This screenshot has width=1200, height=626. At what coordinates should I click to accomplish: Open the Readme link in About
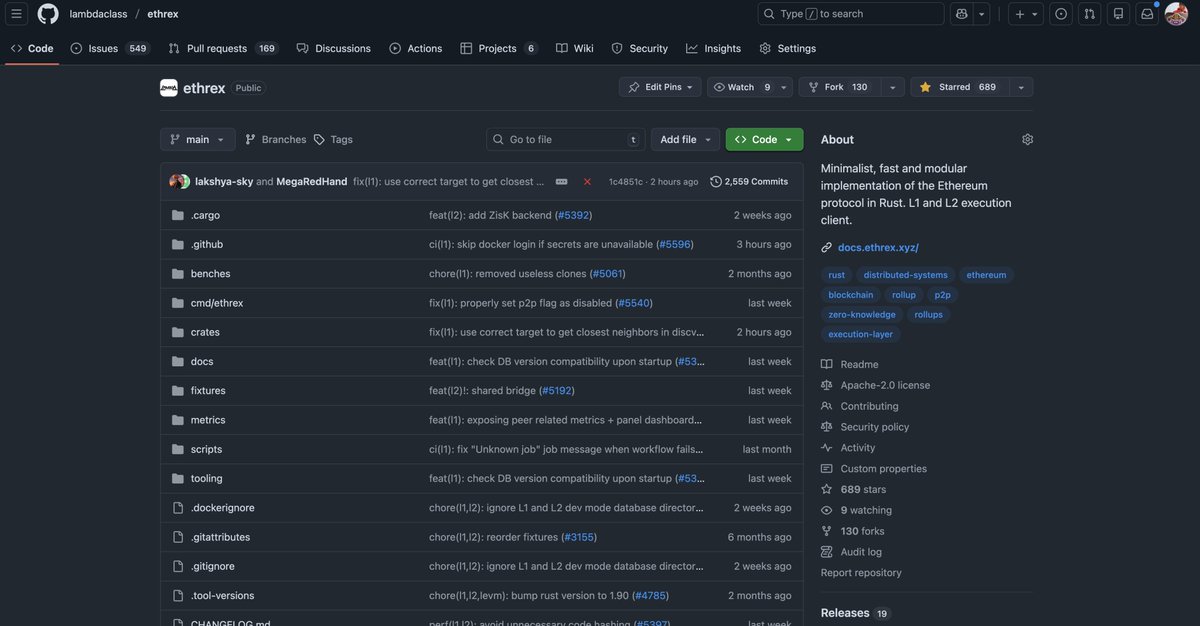click(x=859, y=364)
